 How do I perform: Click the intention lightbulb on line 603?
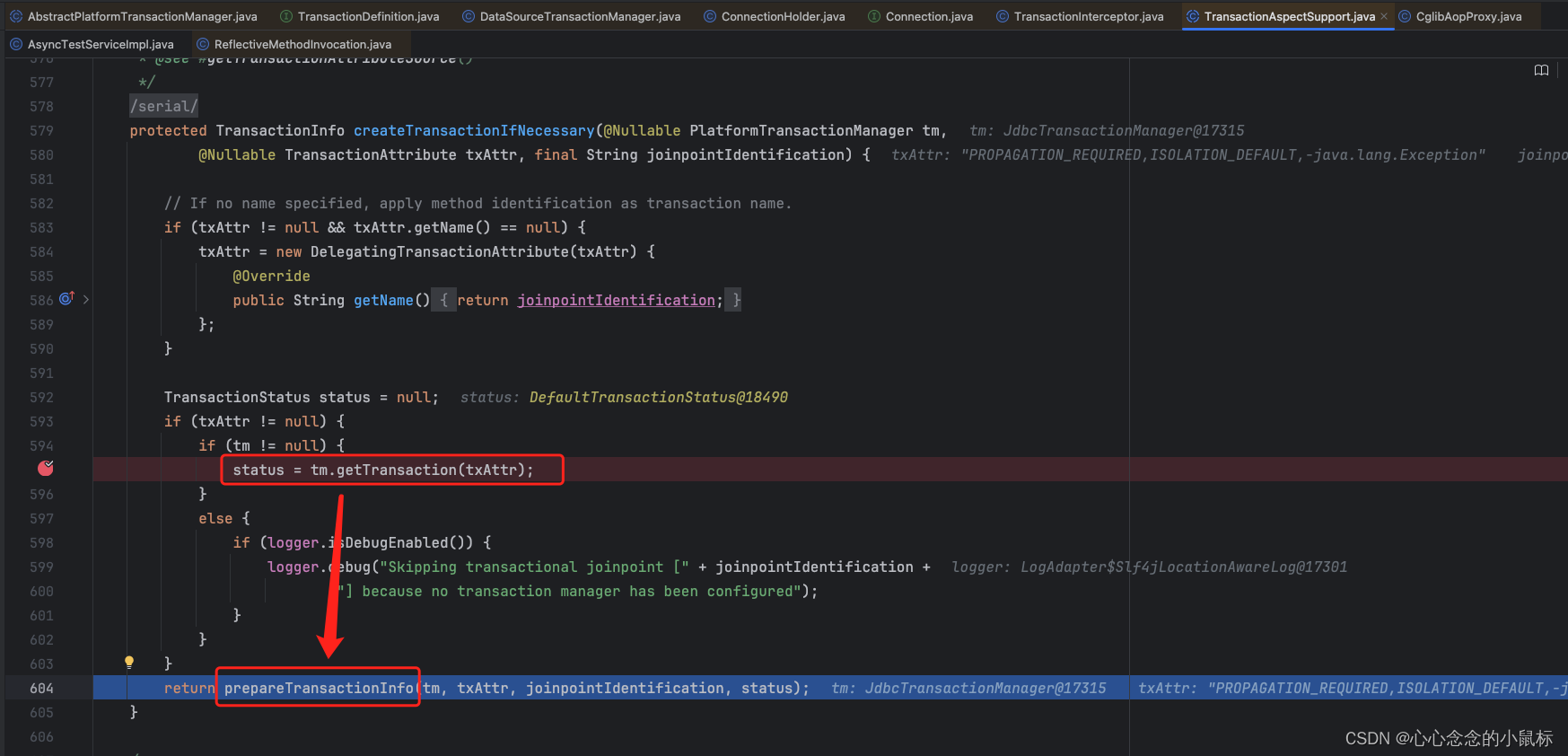pos(129,663)
